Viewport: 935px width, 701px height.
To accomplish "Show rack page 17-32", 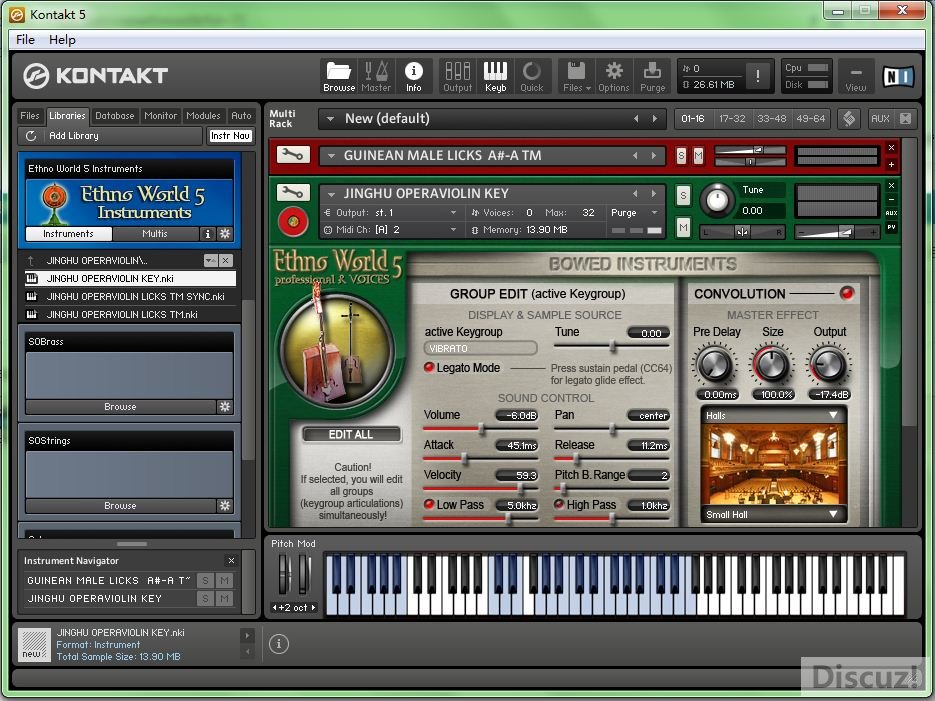I will [x=732, y=119].
